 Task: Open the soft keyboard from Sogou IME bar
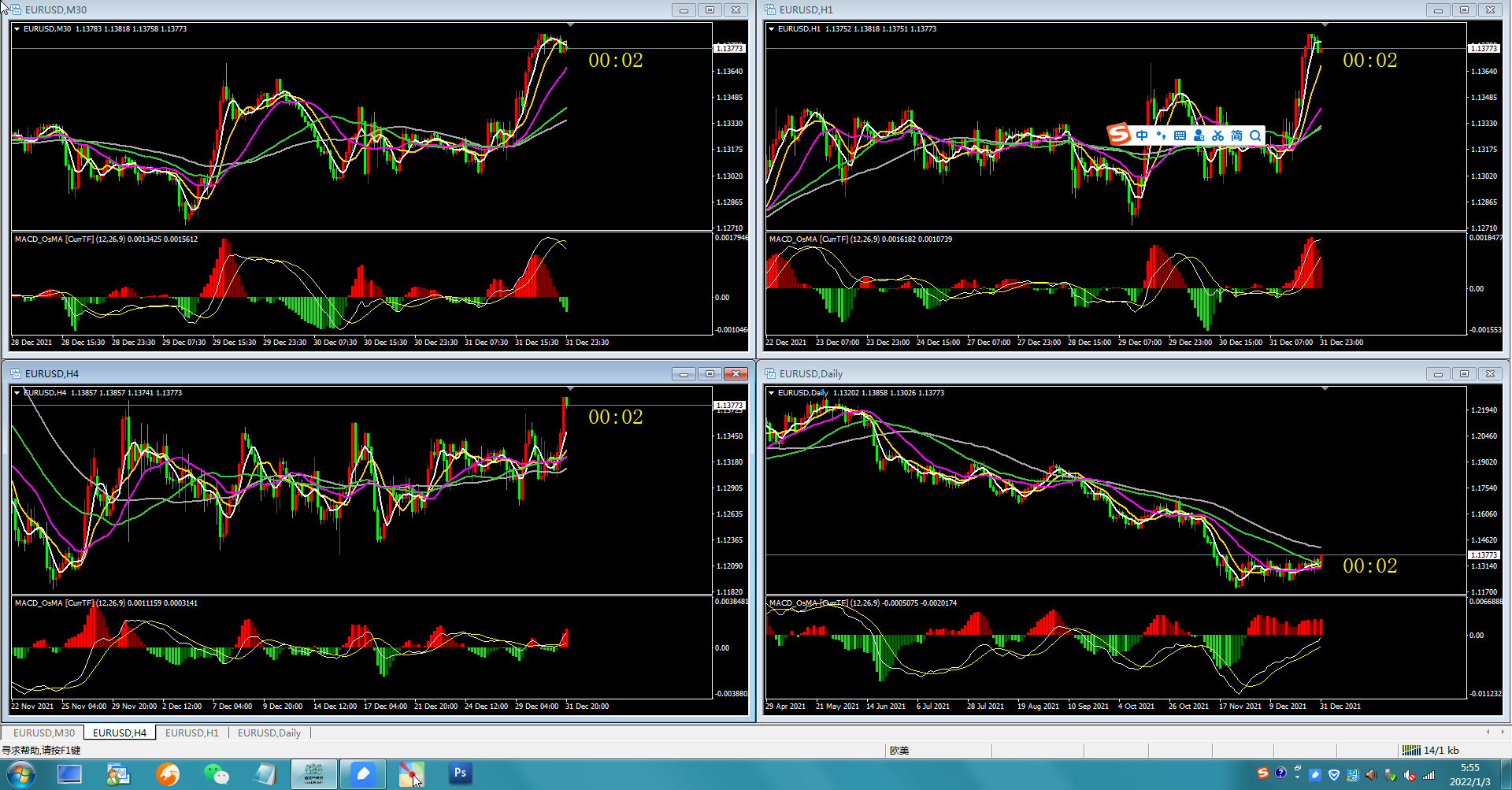click(x=1180, y=135)
